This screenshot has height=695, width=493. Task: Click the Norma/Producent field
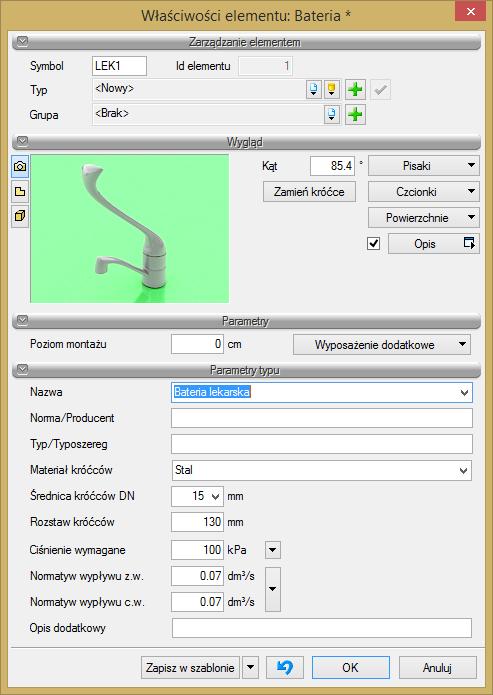(322, 418)
